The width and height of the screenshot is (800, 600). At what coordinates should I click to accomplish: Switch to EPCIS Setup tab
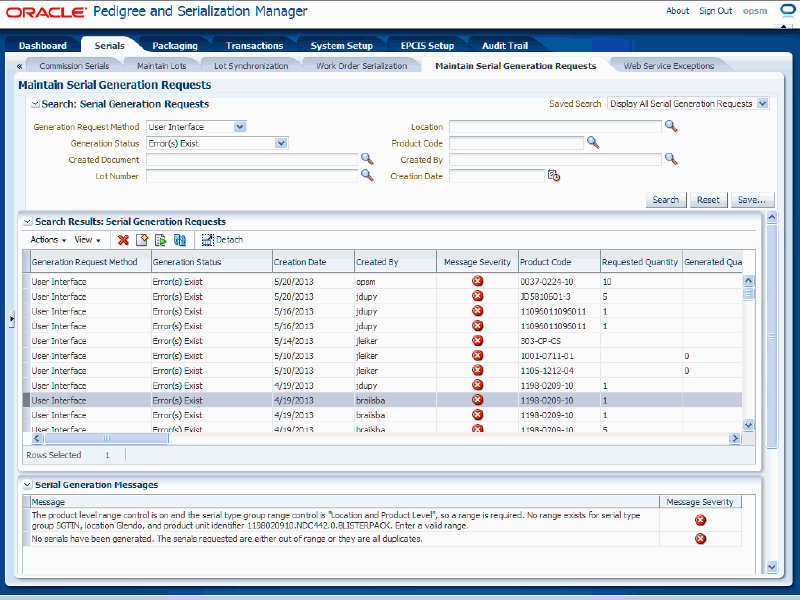(x=428, y=45)
